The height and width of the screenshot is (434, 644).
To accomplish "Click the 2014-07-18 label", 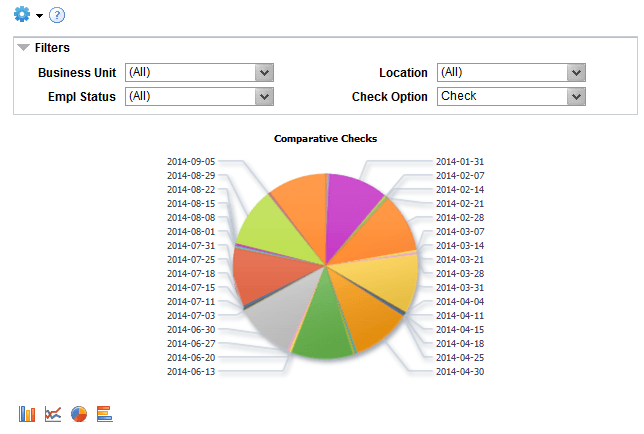I will pyautogui.click(x=191, y=273).
